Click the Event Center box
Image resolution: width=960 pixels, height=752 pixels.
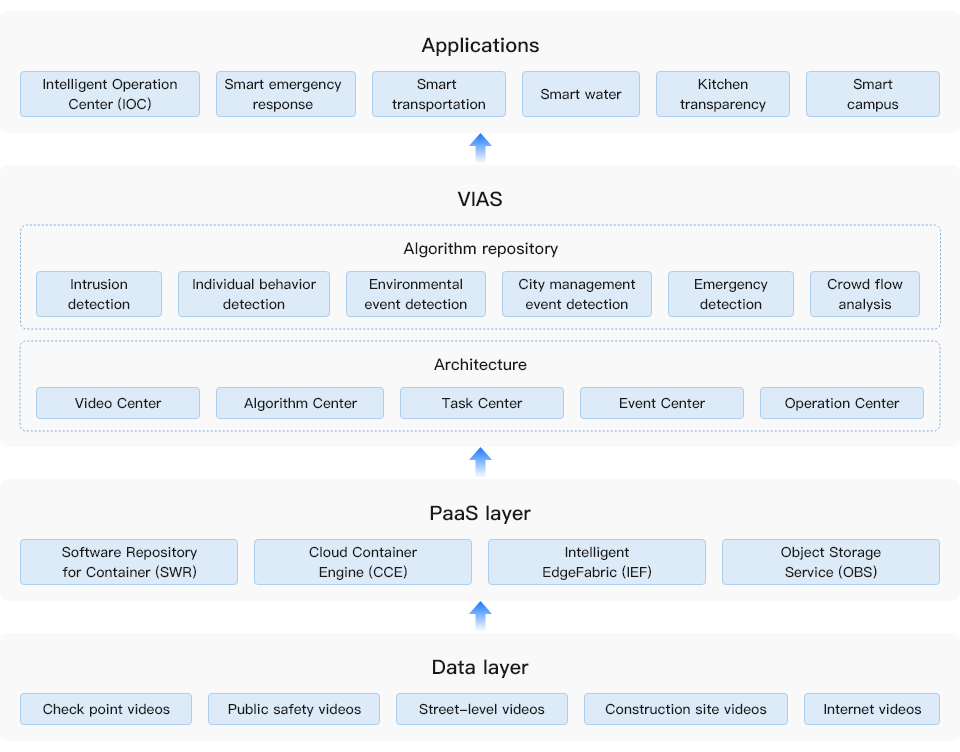tap(661, 403)
